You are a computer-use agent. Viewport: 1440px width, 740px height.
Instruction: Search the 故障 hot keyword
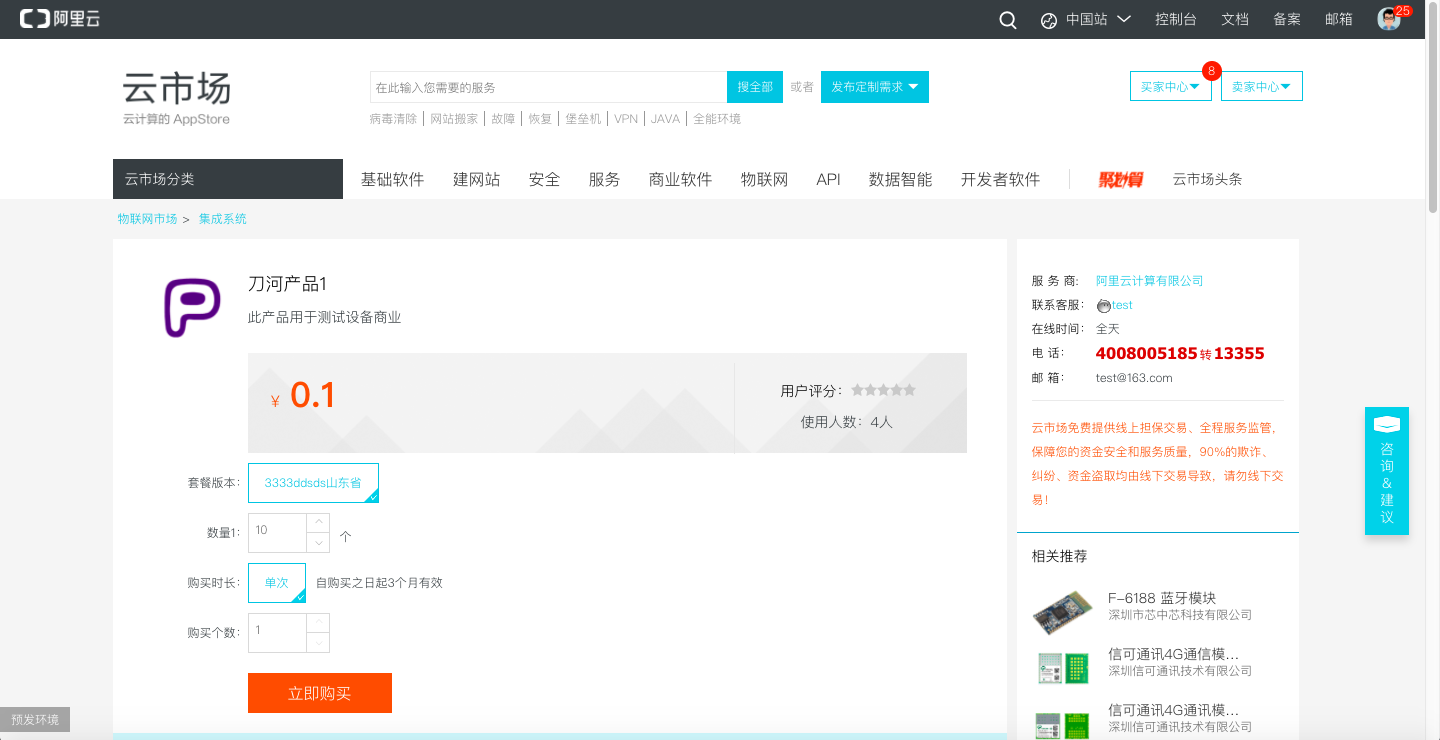point(503,119)
